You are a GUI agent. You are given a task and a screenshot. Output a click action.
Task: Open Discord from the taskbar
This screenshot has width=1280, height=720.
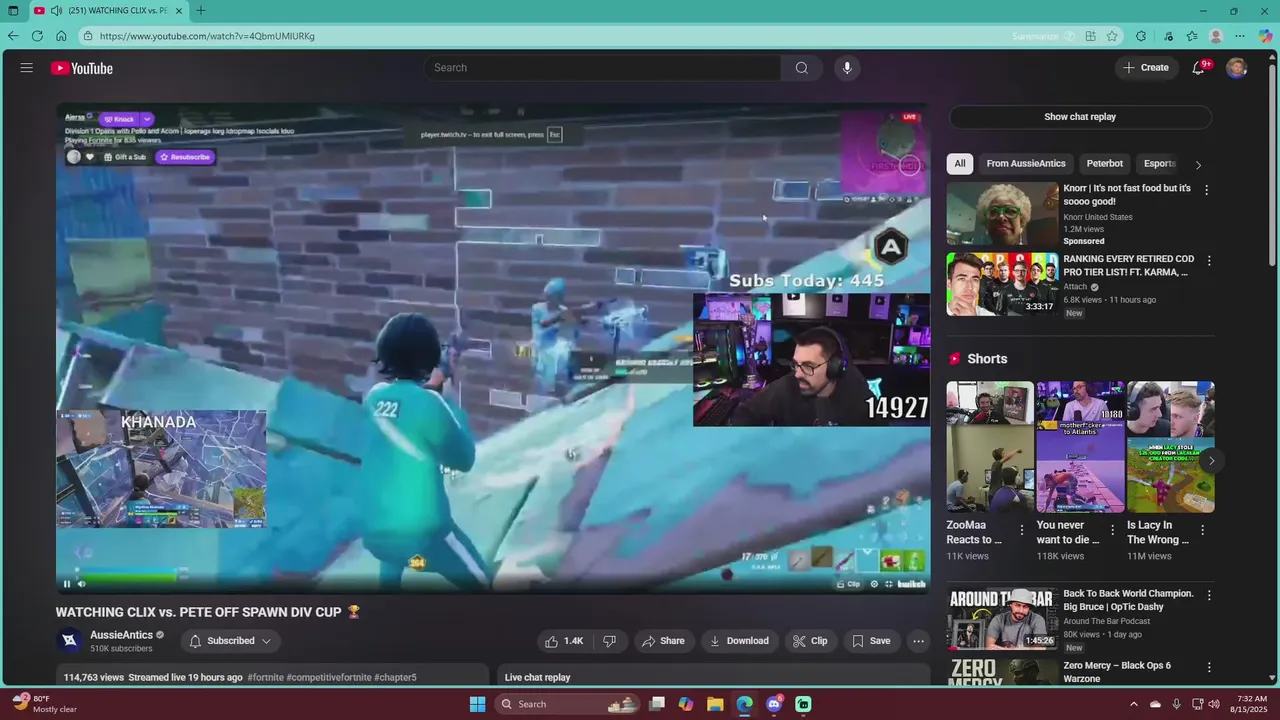pyautogui.click(x=774, y=704)
